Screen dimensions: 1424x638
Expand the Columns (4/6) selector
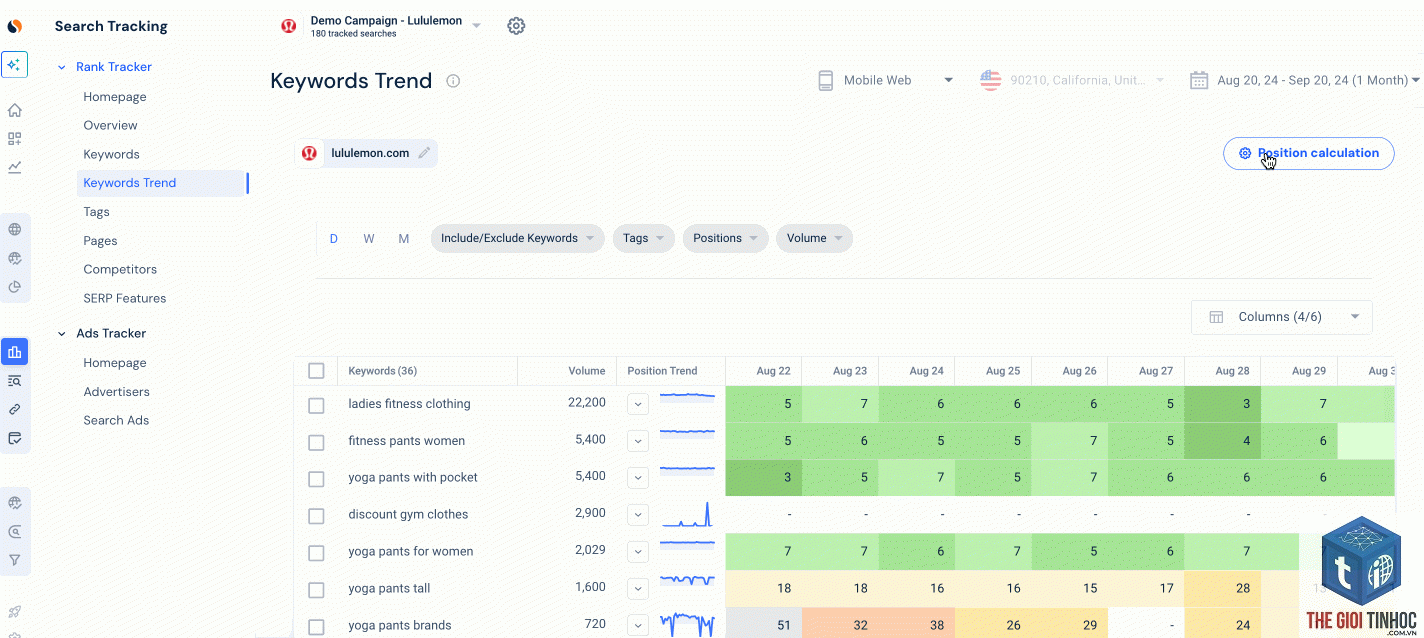[1282, 317]
